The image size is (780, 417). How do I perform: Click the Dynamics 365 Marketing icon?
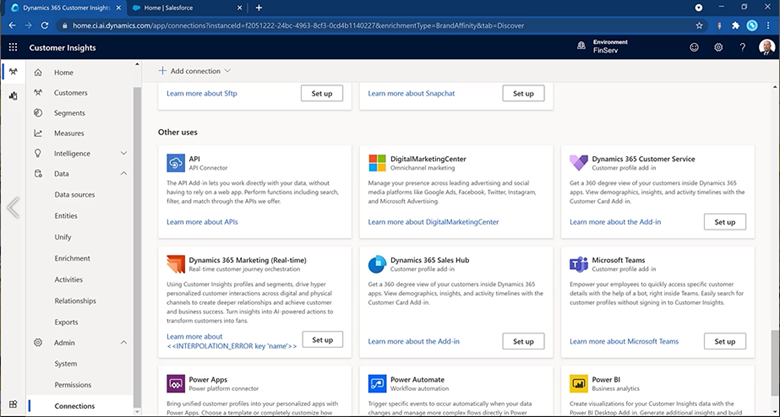pos(176,264)
